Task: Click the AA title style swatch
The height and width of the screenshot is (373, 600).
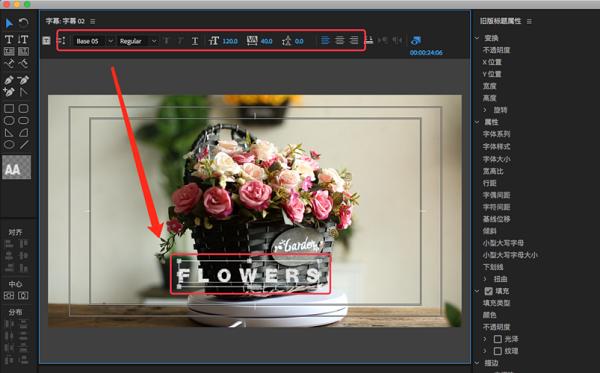Action: coord(16,168)
